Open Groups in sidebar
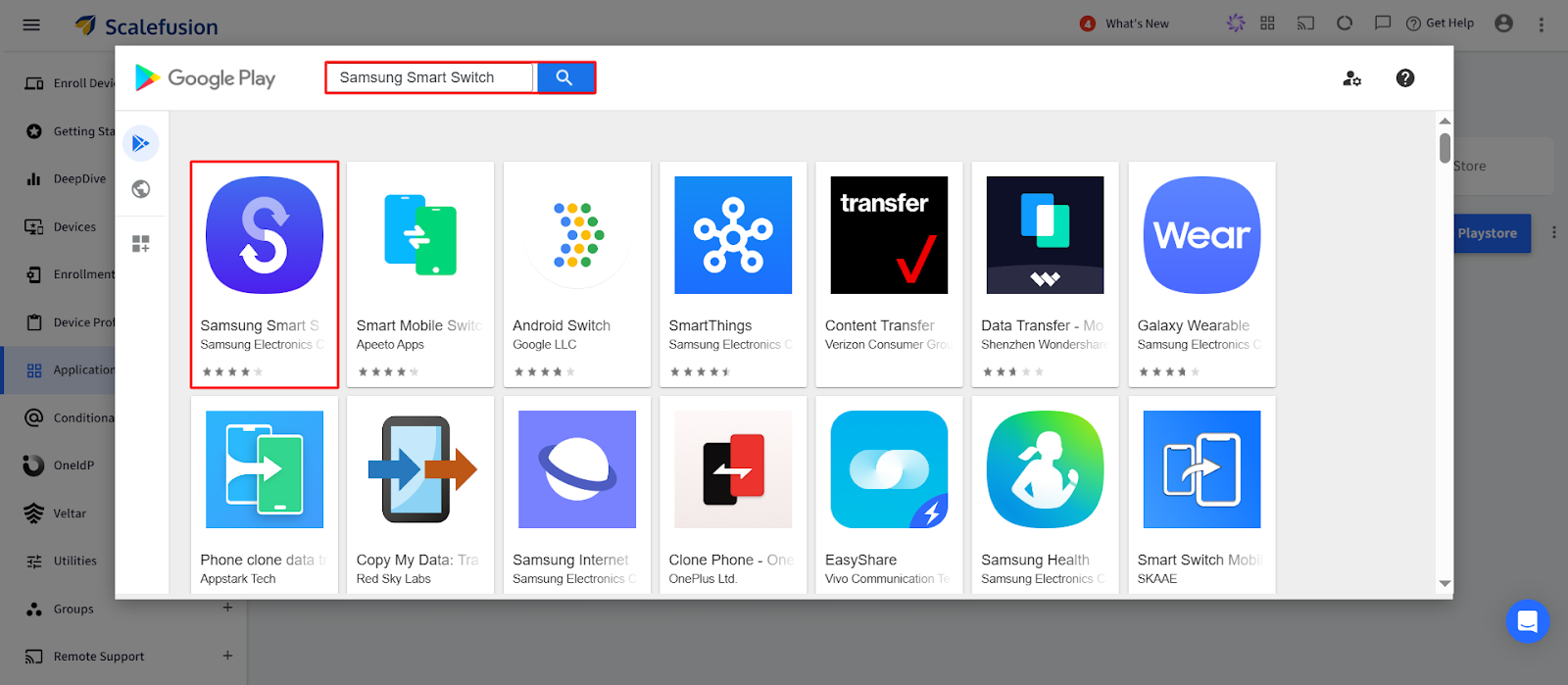This screenshot has width=1568, height=685. (60, 609)
